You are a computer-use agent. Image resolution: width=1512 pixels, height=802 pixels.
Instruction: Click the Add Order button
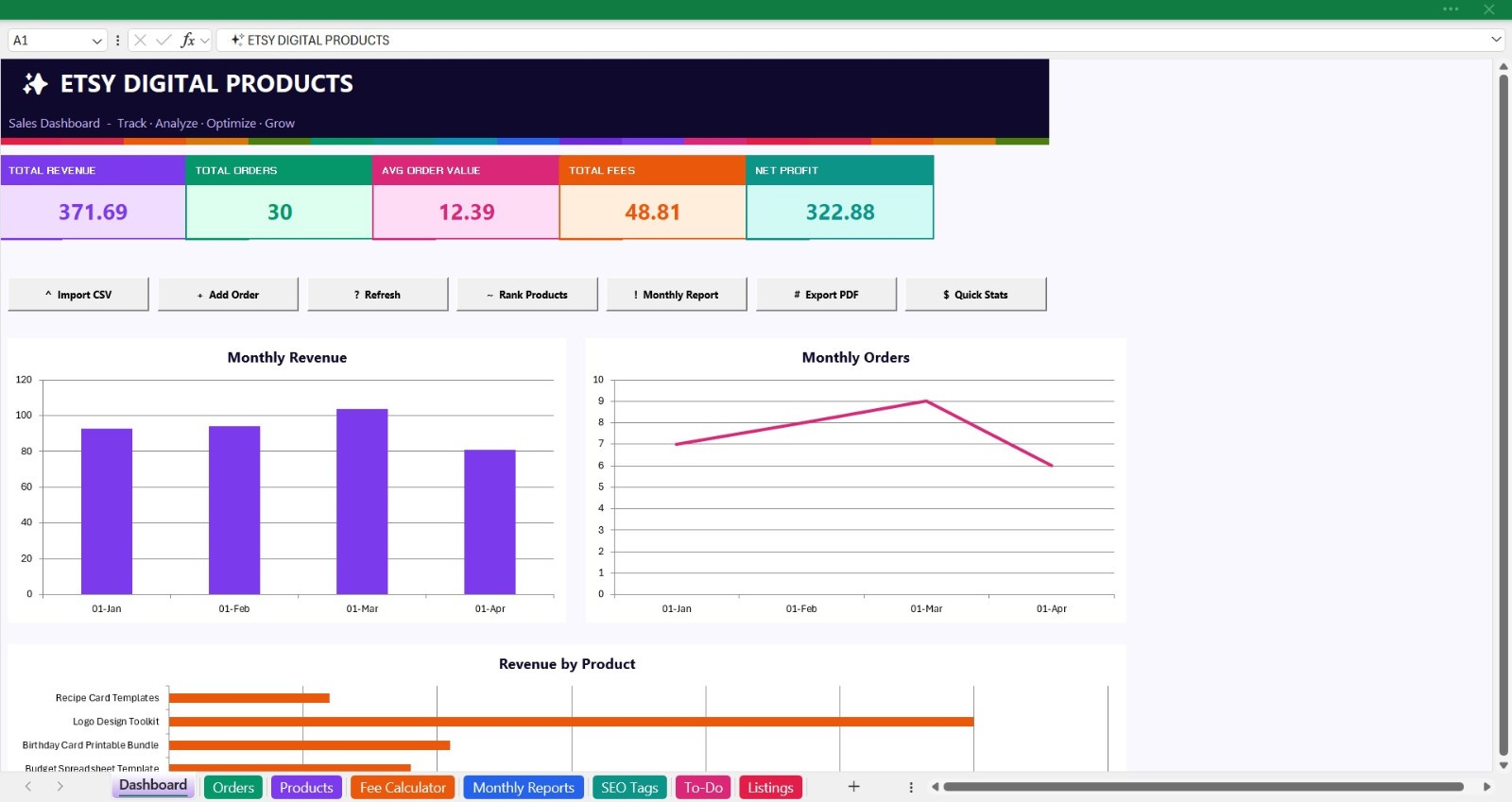228,295
